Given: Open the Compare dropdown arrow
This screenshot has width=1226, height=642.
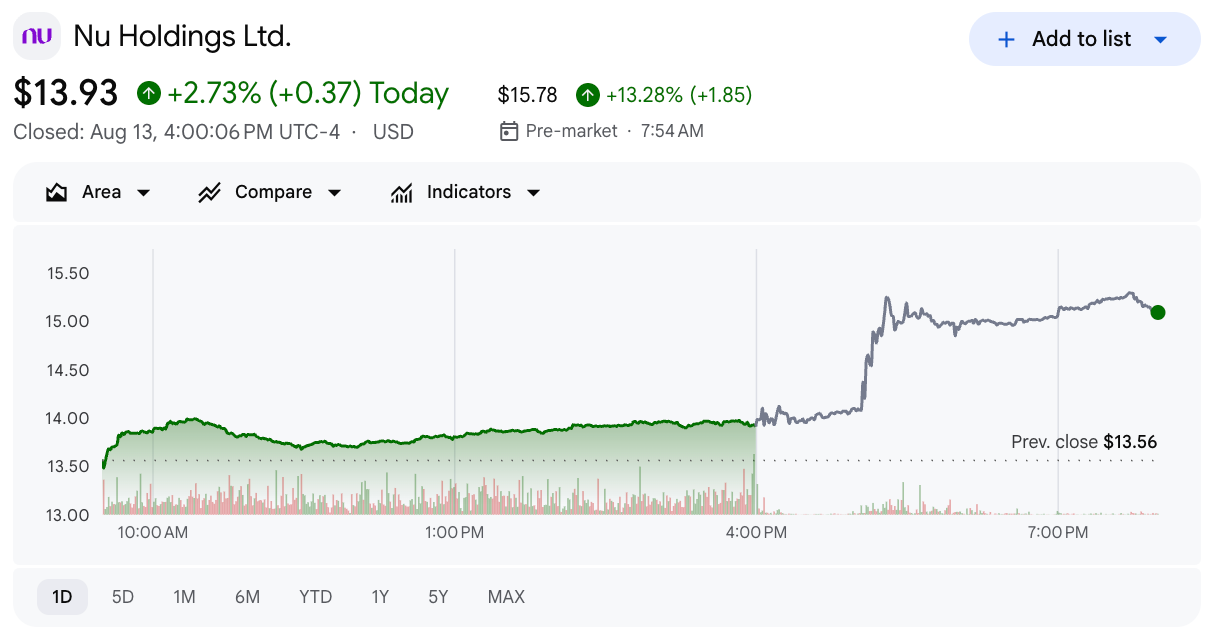Looking at the screenshot, I should [x=334, y=192].
